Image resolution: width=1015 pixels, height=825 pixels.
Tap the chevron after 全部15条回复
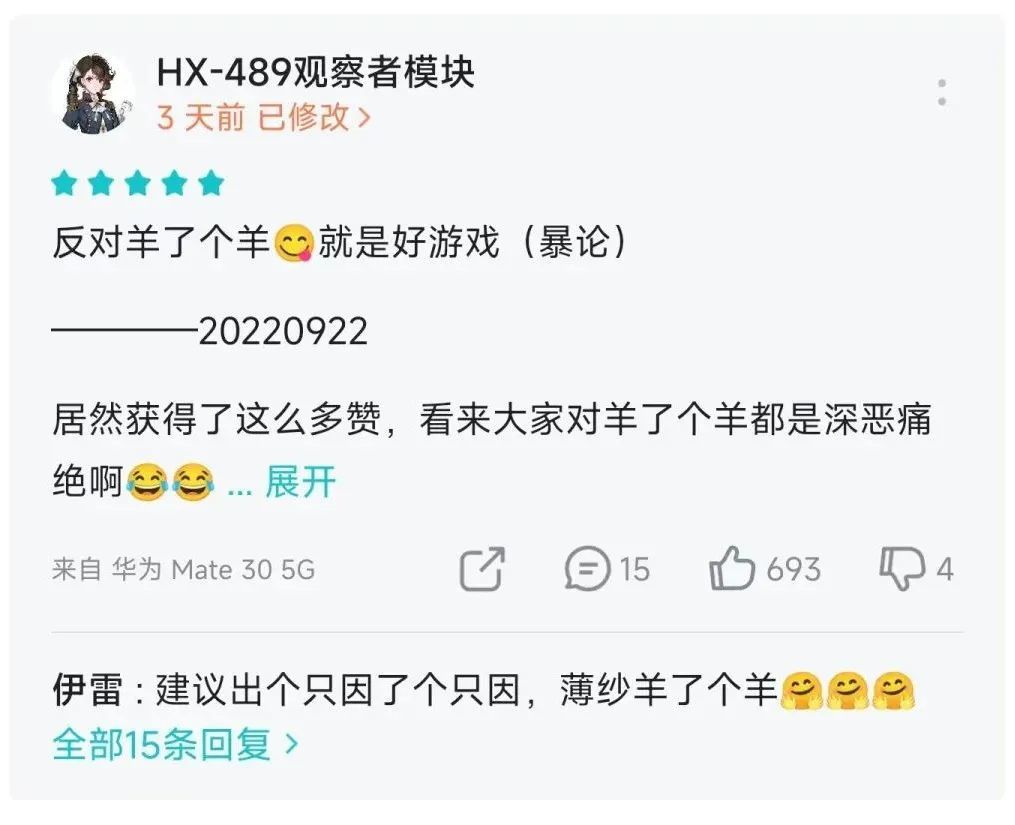(292, 745)
